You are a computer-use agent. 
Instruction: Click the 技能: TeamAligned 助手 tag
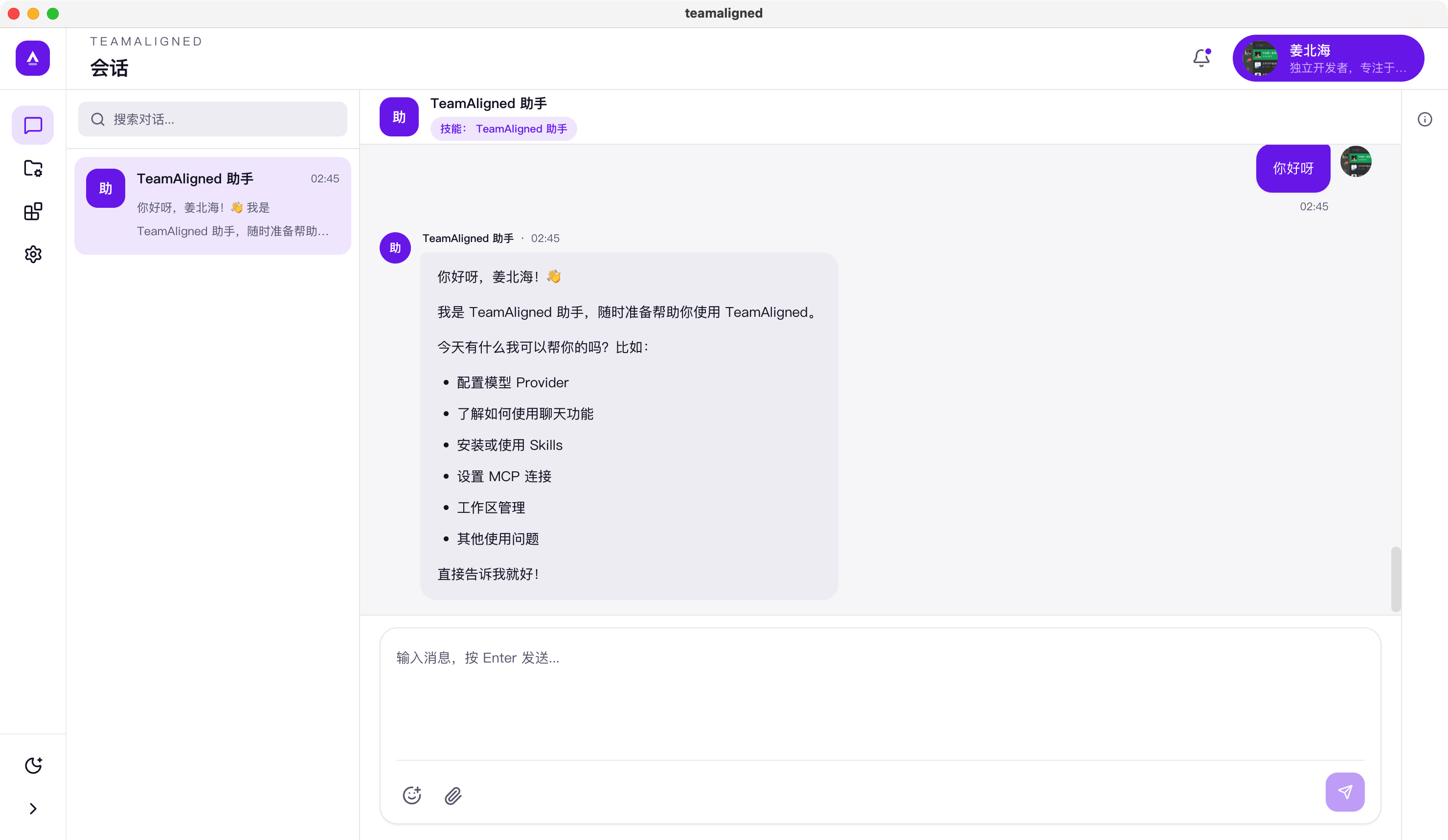point(503,129)
